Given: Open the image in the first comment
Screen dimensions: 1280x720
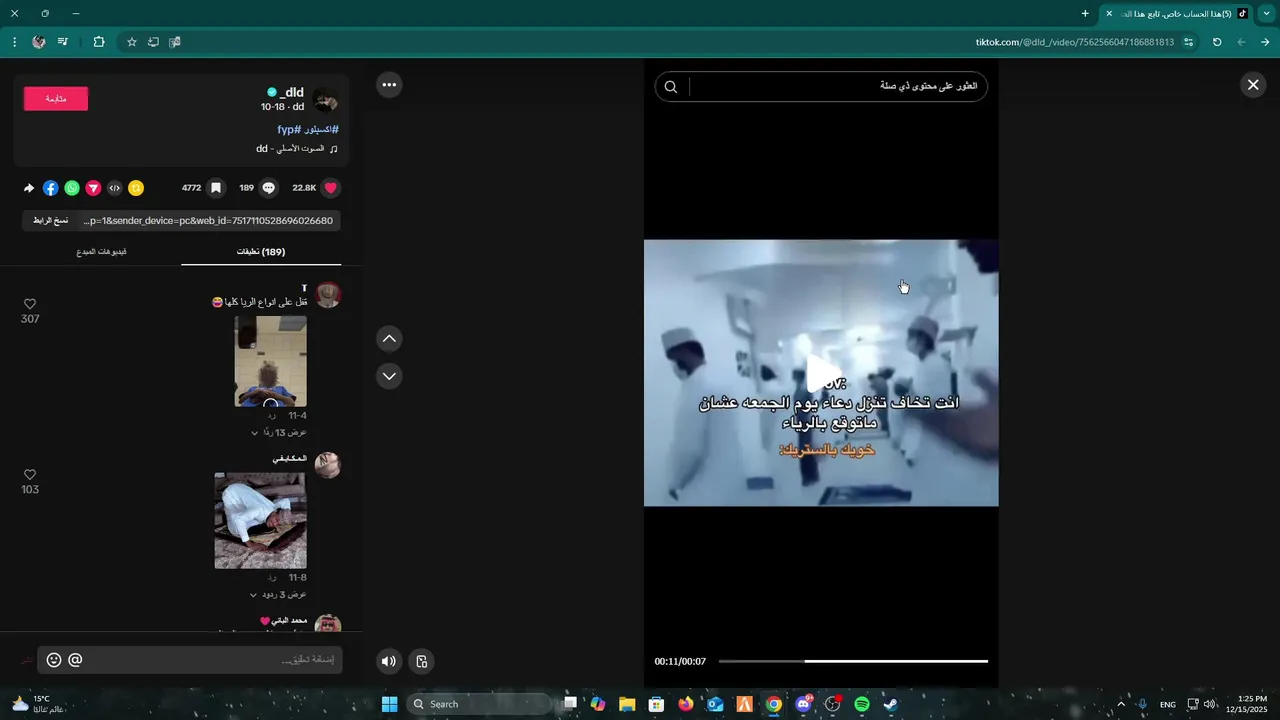Looking at the screenshot, I should click(x=271, y=361).
